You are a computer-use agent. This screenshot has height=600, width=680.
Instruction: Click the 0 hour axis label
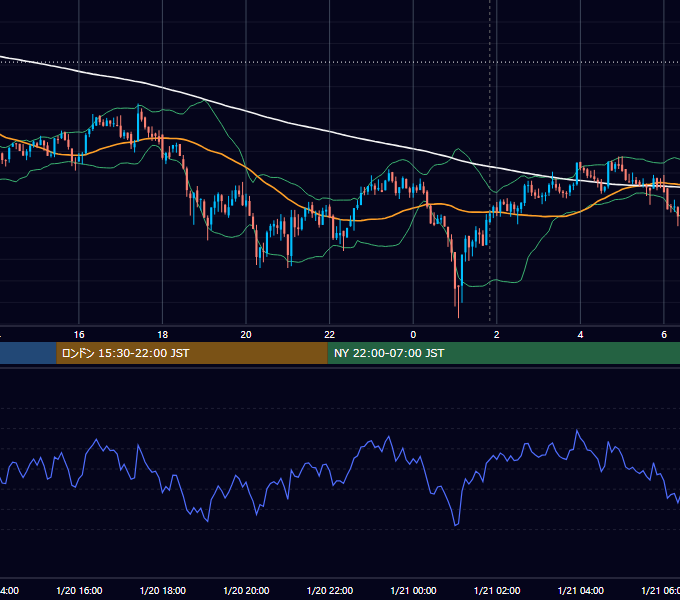(413, 335)
